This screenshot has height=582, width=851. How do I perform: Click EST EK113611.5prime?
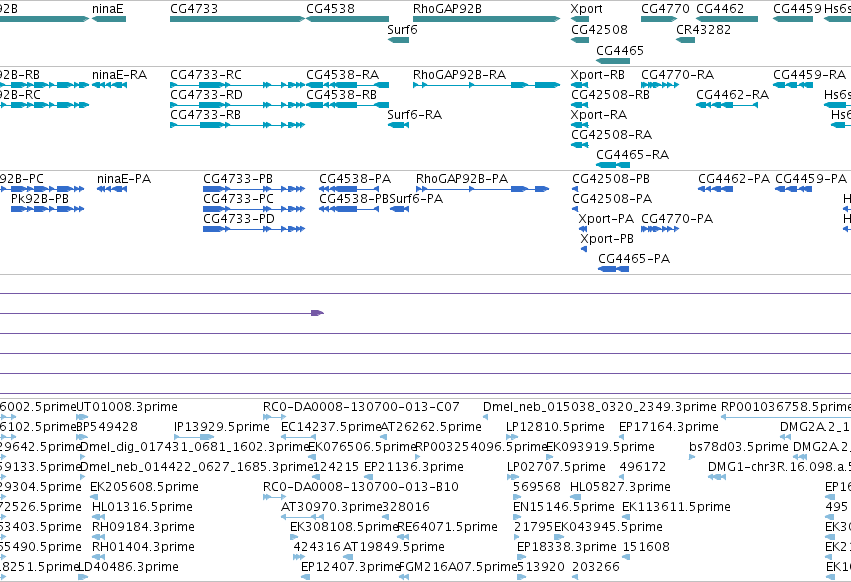click(x=626, y=517)
